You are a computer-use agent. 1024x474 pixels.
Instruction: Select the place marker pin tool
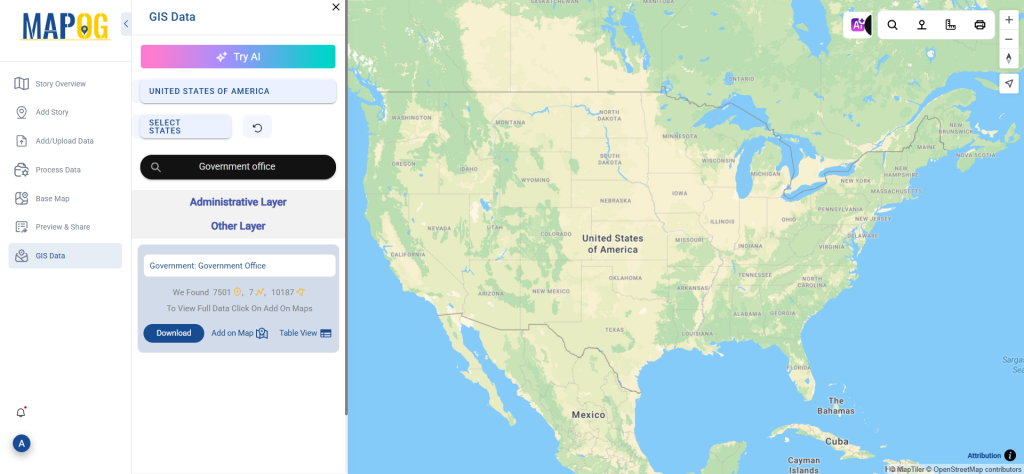pyautogui.click(x=921, y=25)
